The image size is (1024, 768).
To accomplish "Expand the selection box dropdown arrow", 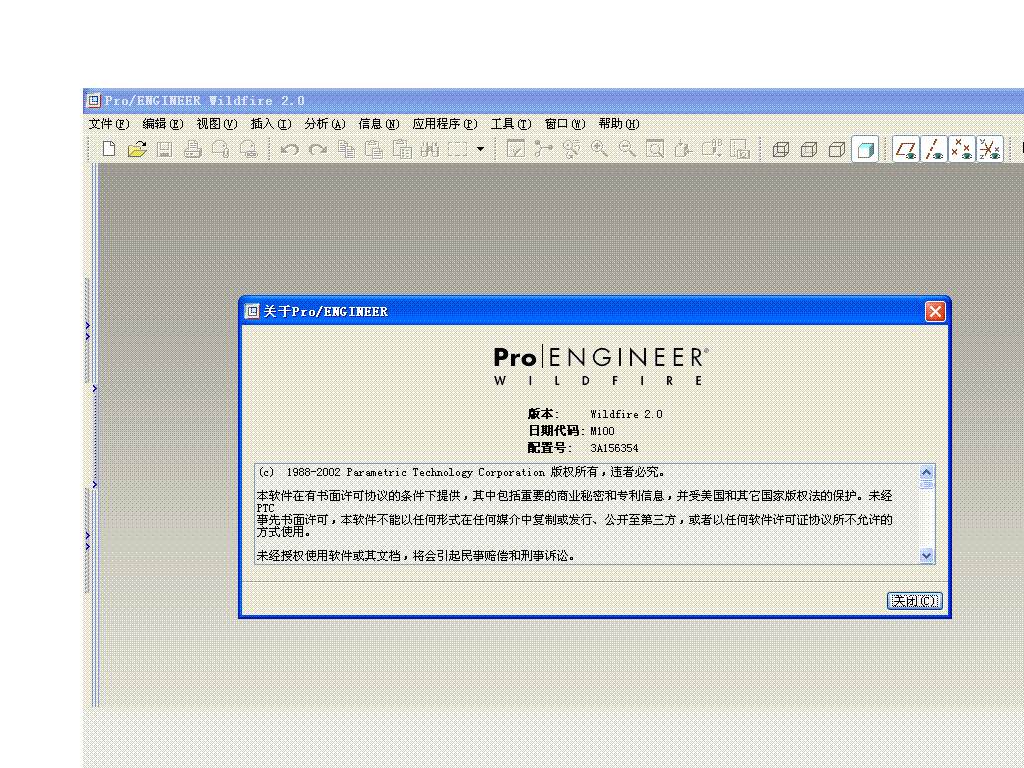I will click(x=480, y=150).
